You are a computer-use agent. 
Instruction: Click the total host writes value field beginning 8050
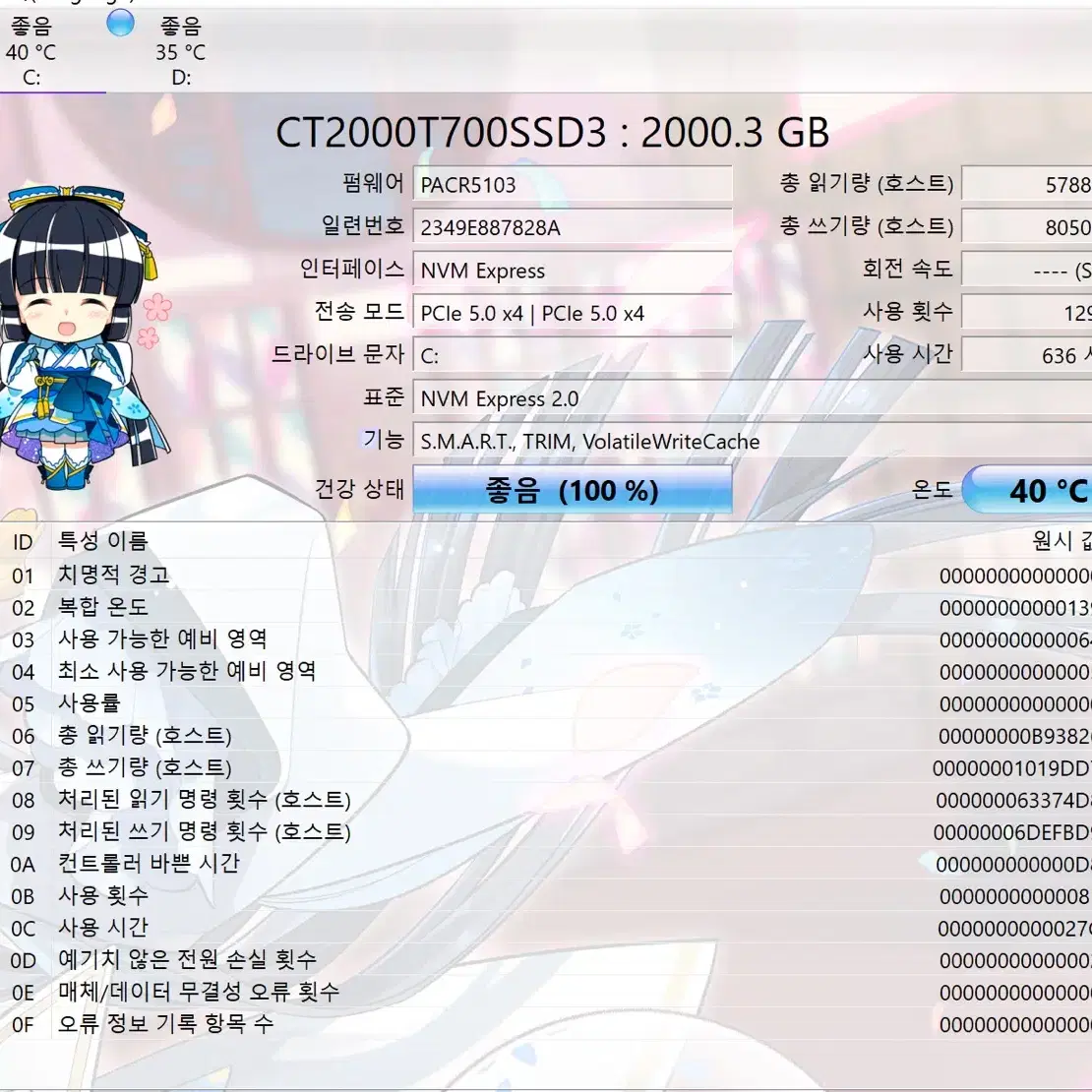pyautogui.click(x=1027, y=227)
